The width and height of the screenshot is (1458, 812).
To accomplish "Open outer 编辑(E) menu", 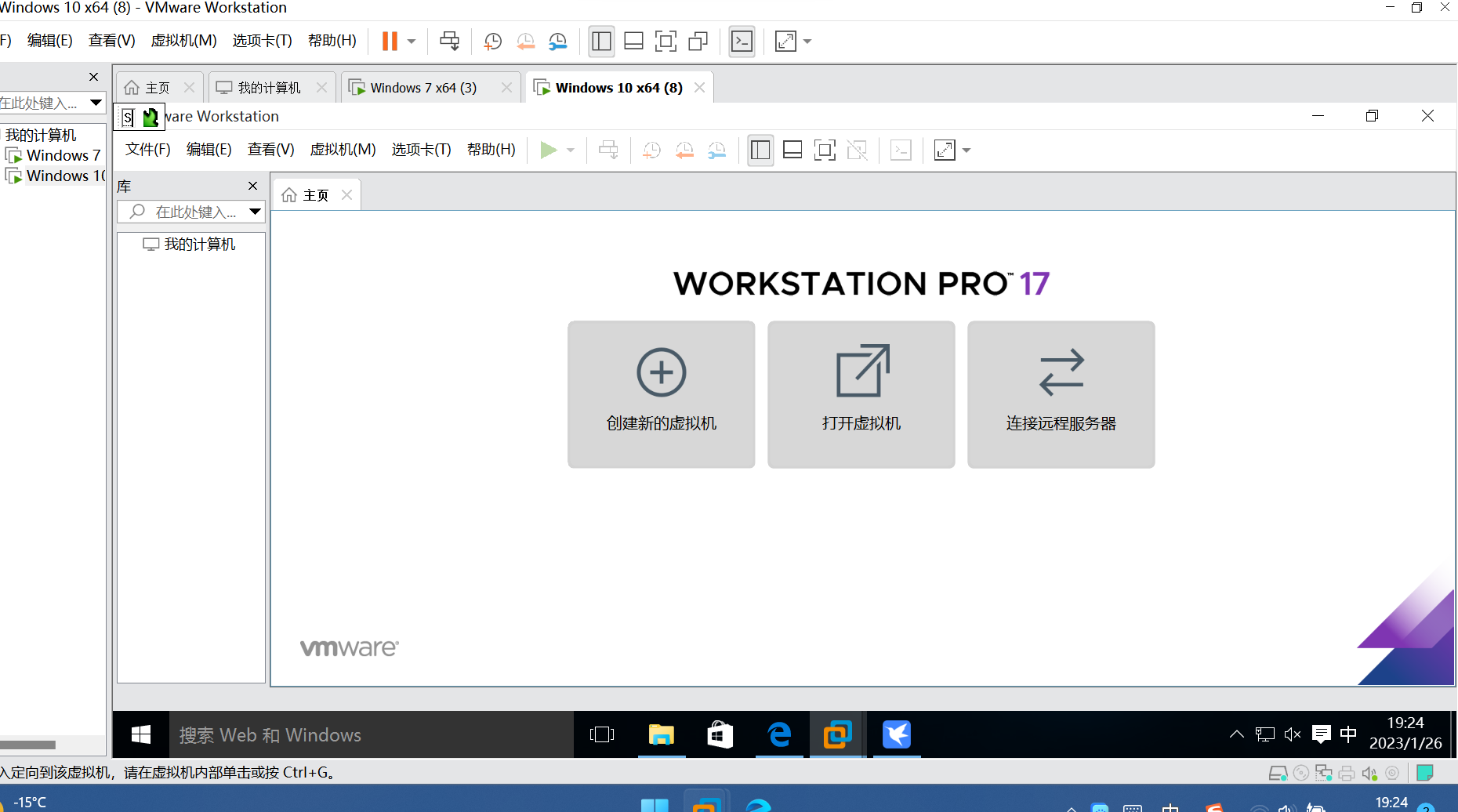I will point(50,40).
